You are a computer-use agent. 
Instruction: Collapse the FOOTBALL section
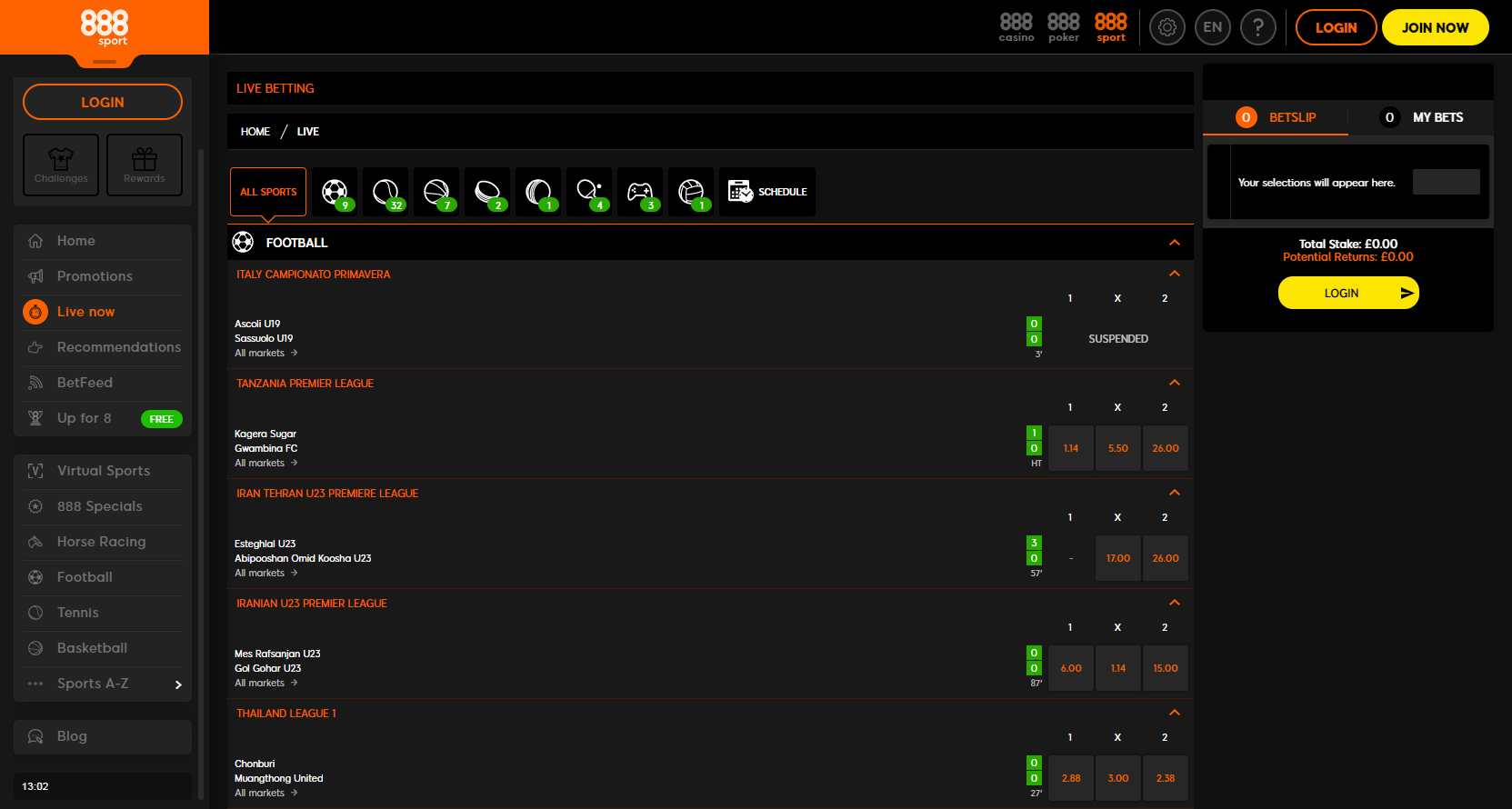(x=1175, y=243)
